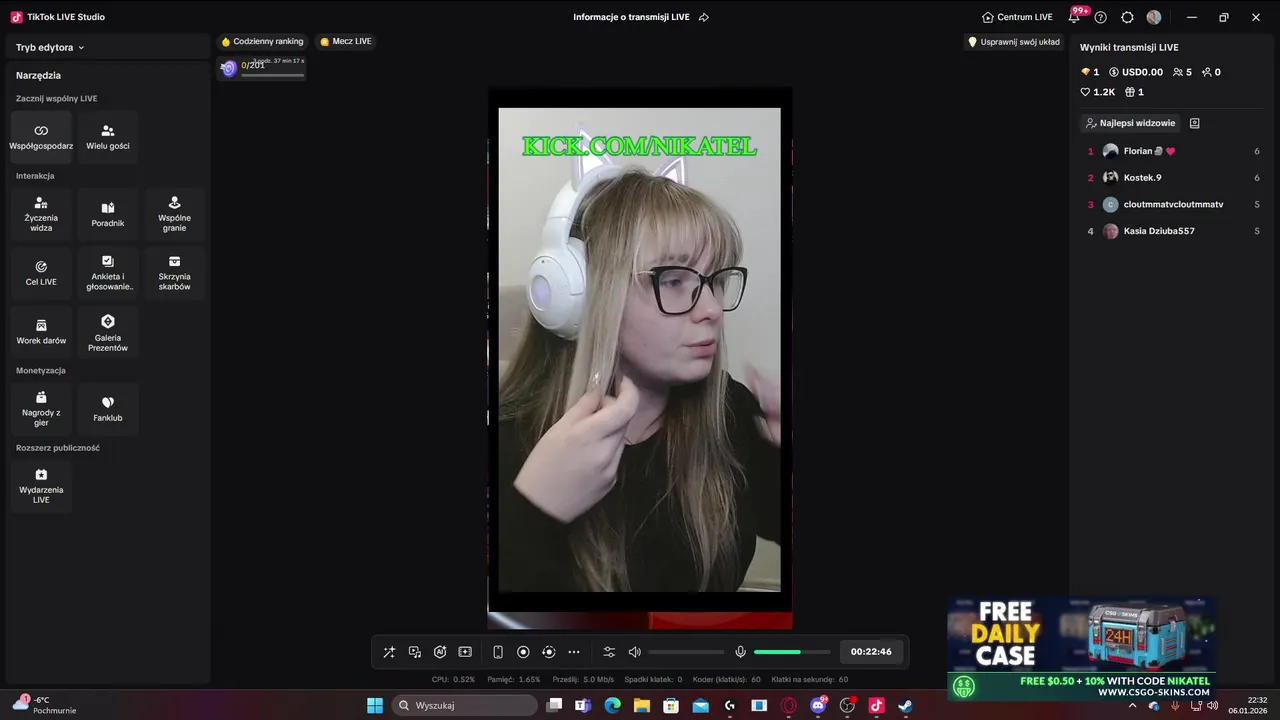Open audio mixer settings sliders icon
The width and height of the screenshot is (1280, 720).
point(609,652)
